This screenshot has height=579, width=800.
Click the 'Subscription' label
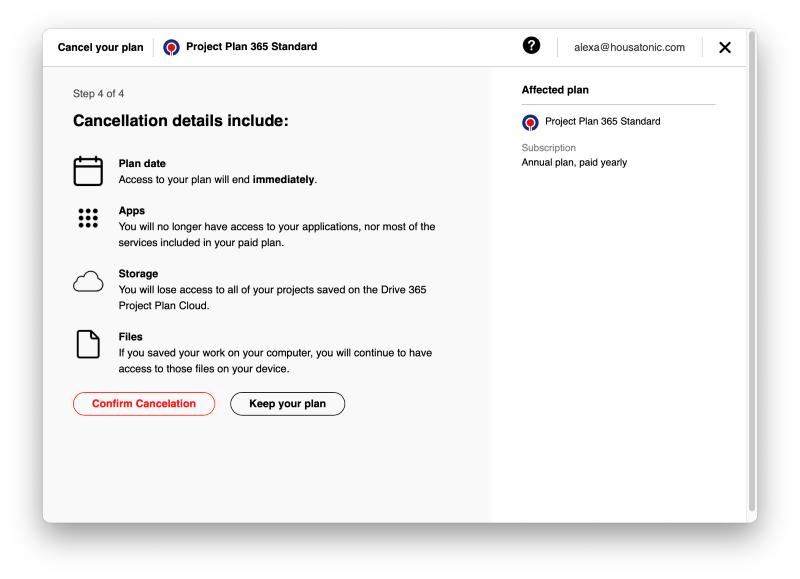[x=548, y=148]
